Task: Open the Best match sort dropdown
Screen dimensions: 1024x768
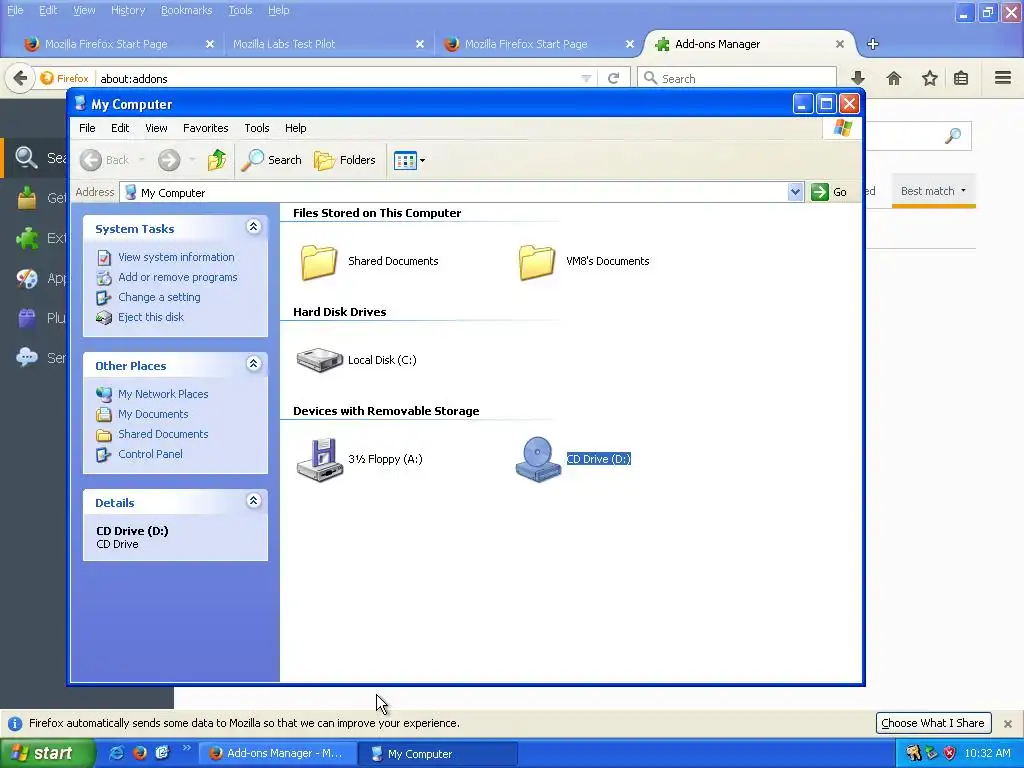Action: [933, 191]
